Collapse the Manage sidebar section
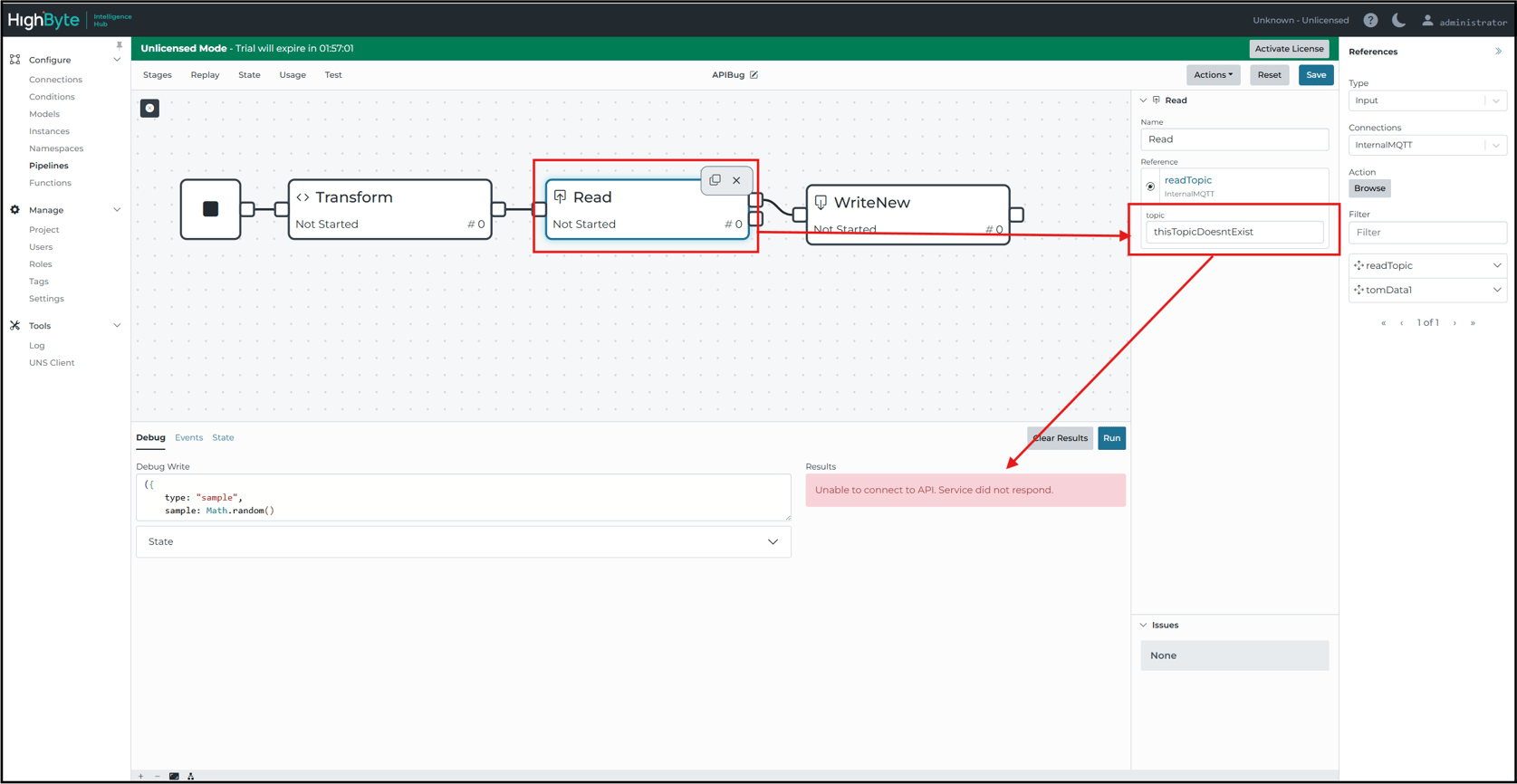Screen dimensions: 1517x784 [x=117, y=210]
